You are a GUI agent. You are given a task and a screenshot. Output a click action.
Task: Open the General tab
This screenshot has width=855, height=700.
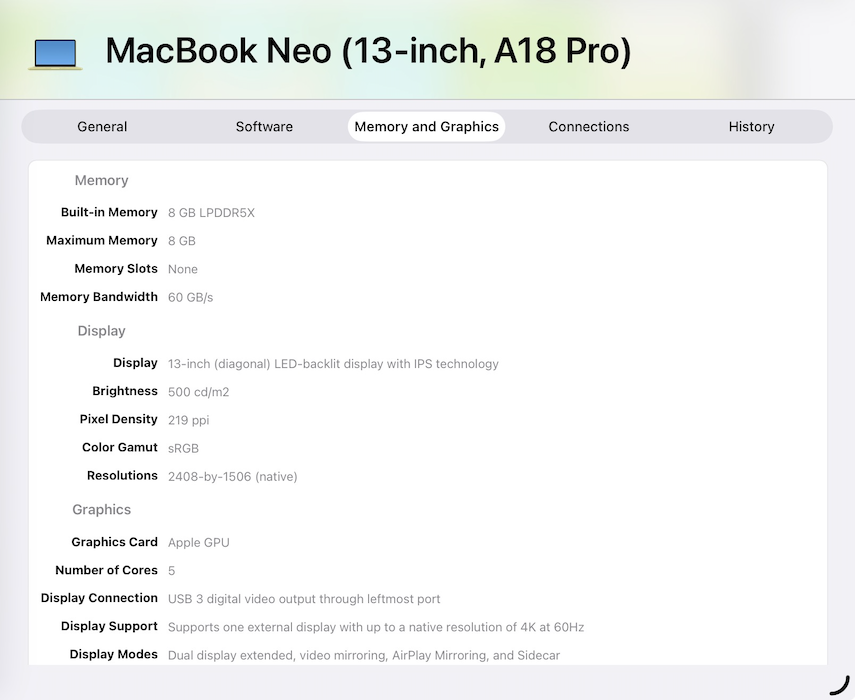pyautogui.click(x=102, y=126)
